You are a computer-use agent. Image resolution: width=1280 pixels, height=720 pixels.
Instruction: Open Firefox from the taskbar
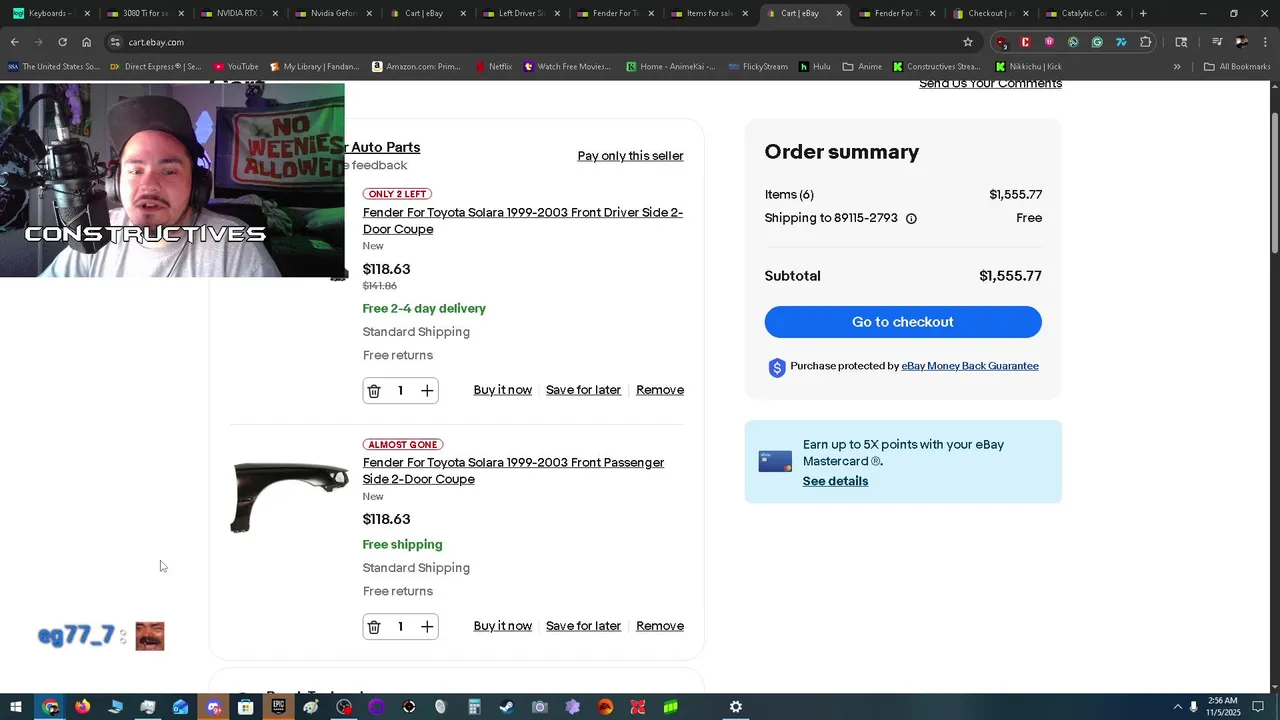pos(82,707)
